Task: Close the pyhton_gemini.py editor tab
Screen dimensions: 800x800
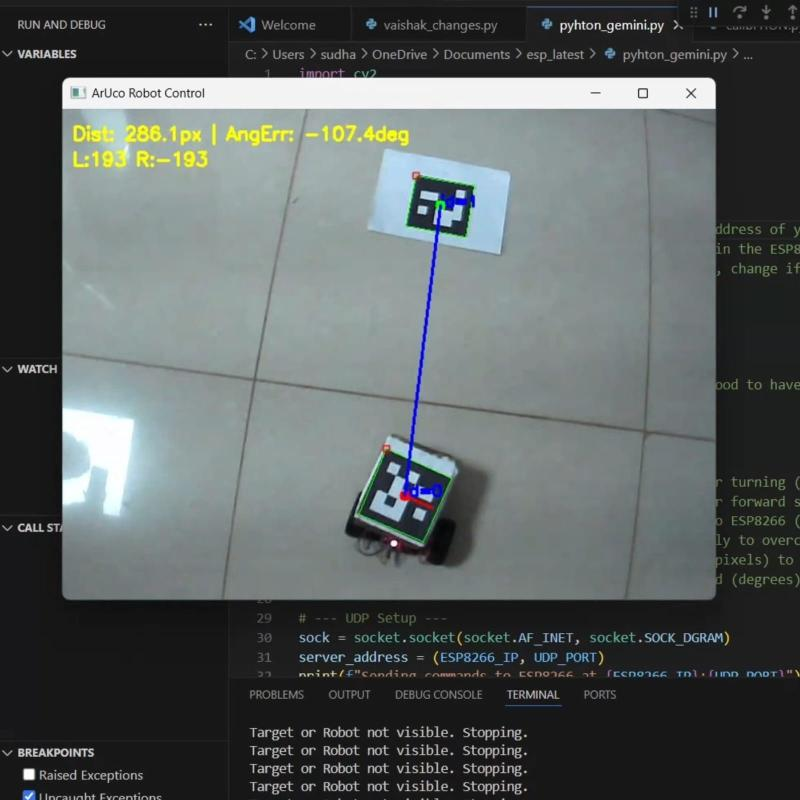Action: (678, 25)
